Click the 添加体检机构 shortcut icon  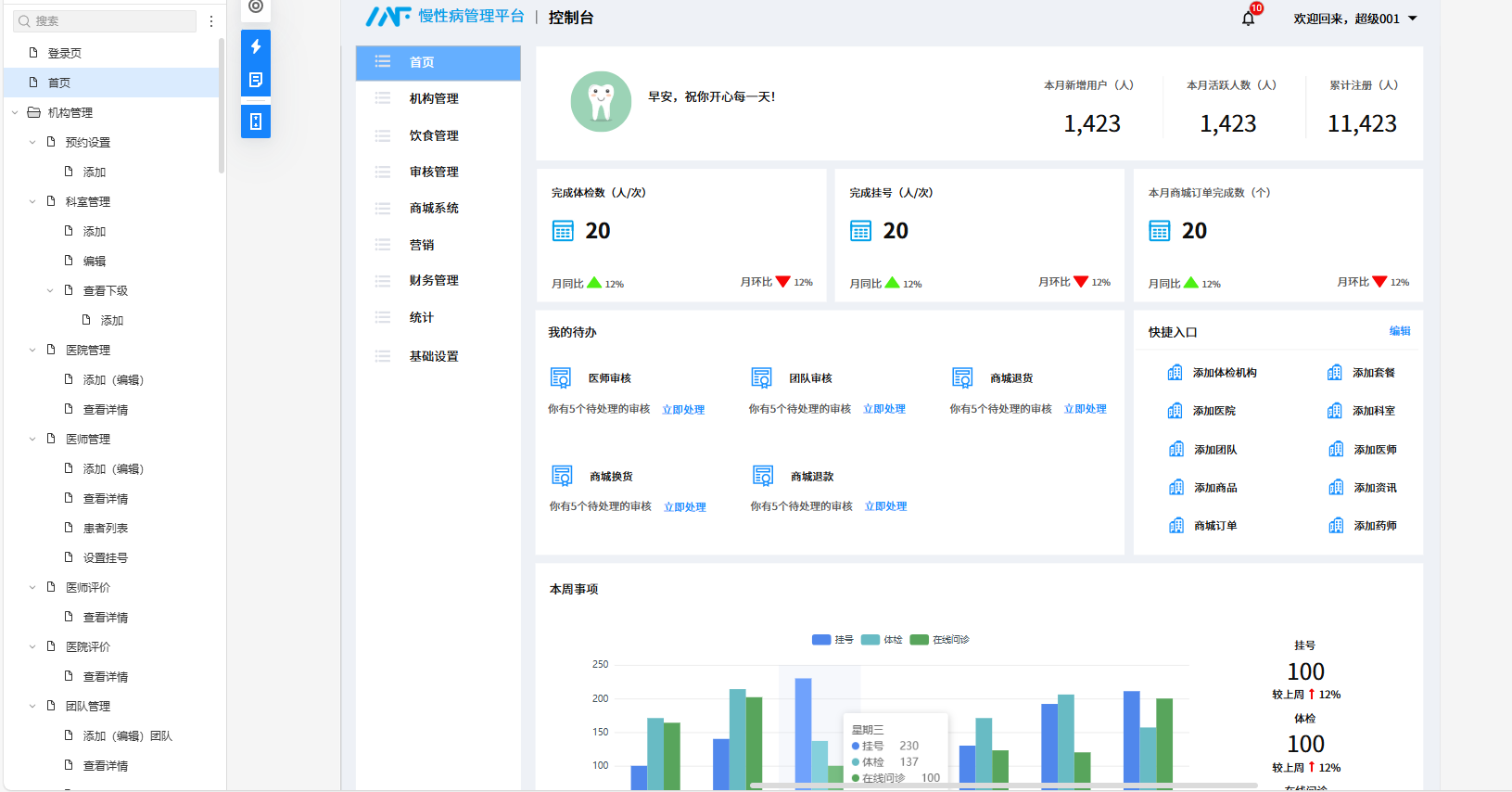click(1175, 373)
